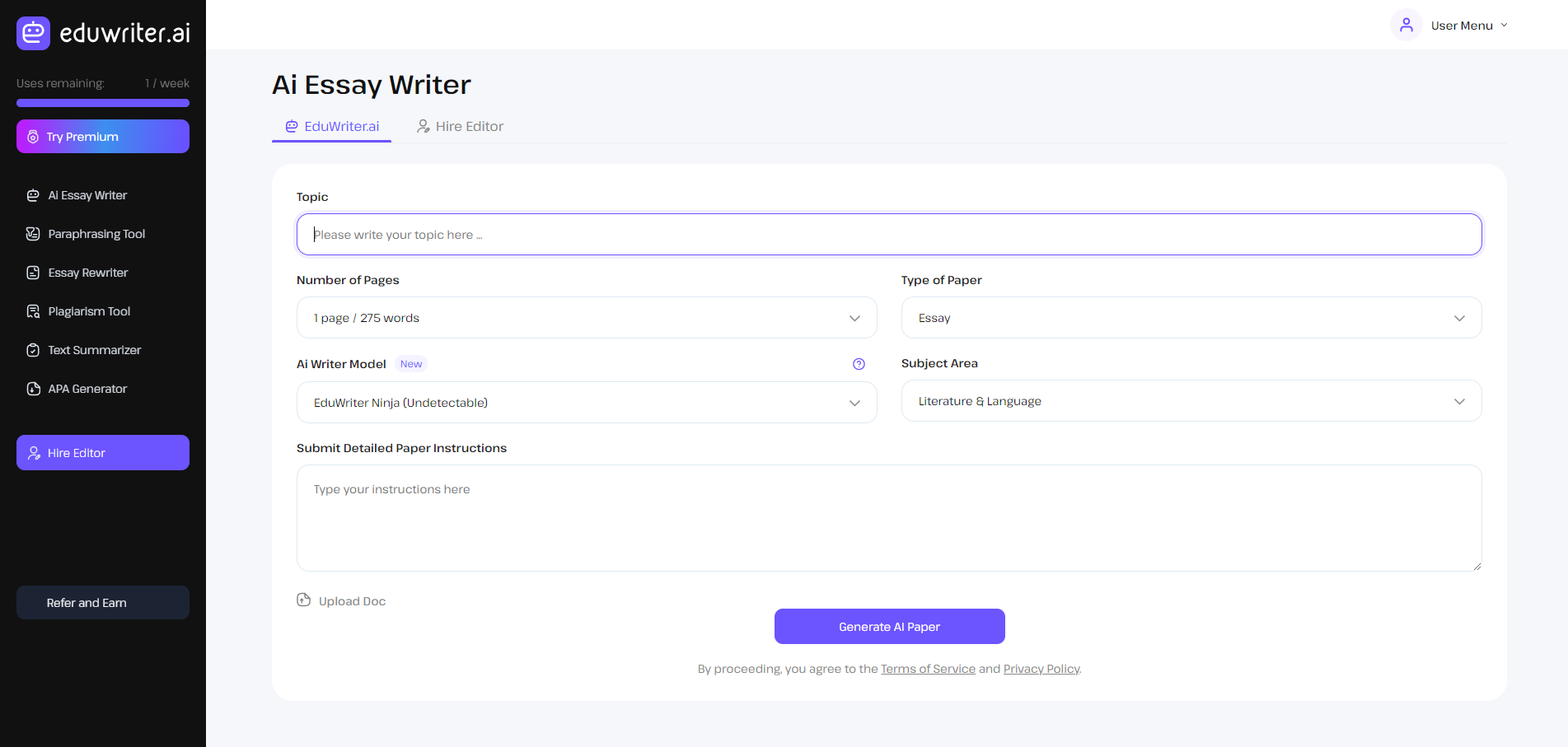Click the New badge beside Ai Writer Model
Viewport: 1568px width, 747px height.
(x=411, y=364)
